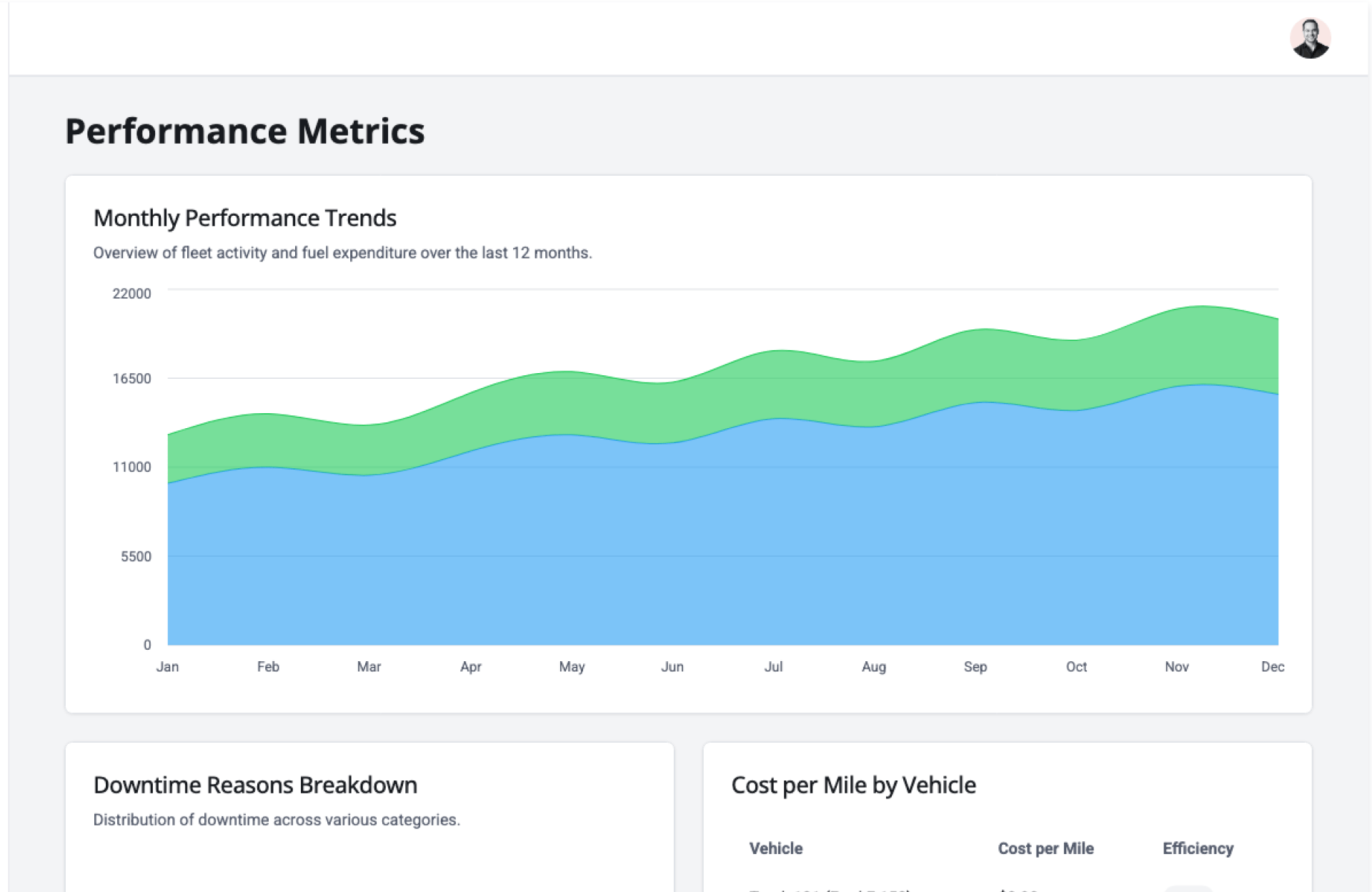Click the fleet activity overview description text
The width and height of the screenshot is (1372, 892).
coord(342,253)
